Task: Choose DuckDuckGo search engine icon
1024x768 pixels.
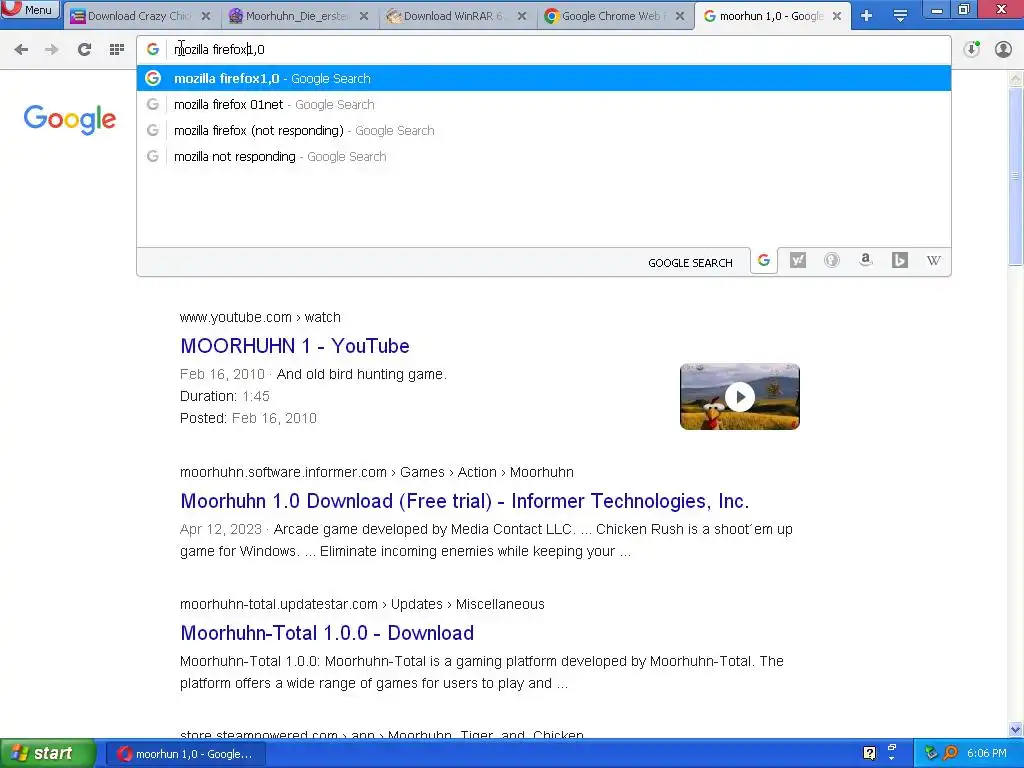Action: click(831, 261)
